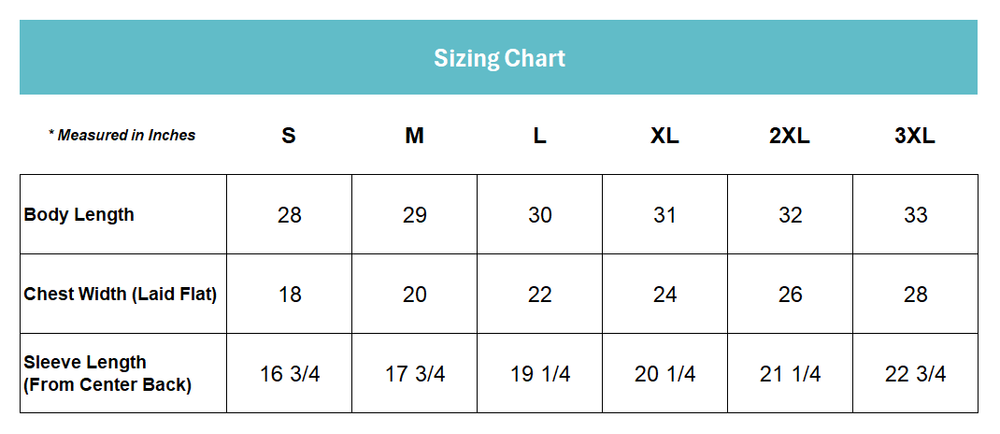Select sleeve length cell 19 1/4
The width and height of the screenshot is (1000, 434).
pyautogui.click(x=540, y=373)
